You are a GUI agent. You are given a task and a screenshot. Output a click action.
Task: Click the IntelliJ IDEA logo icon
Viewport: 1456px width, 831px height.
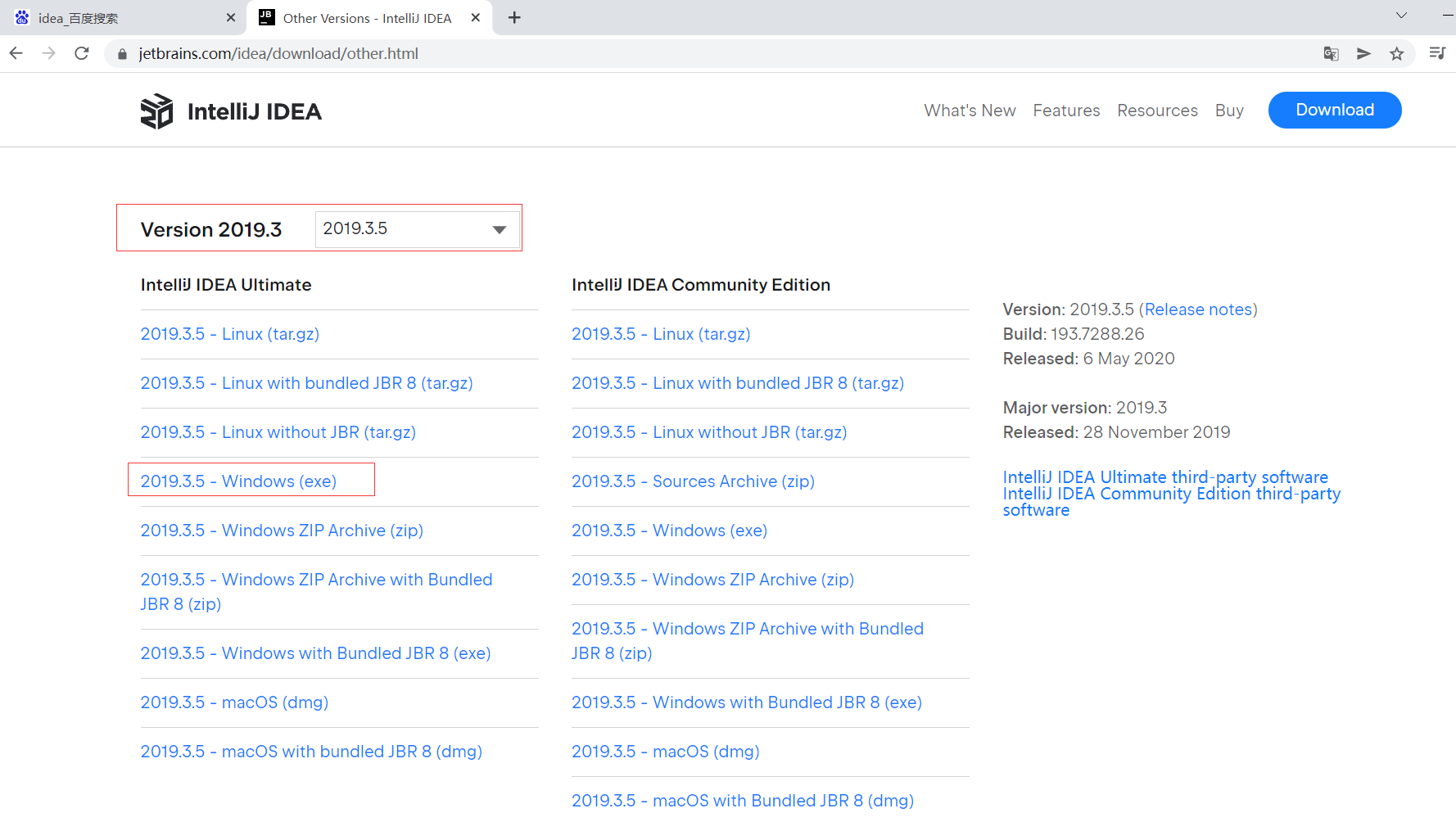coord(156,111)
